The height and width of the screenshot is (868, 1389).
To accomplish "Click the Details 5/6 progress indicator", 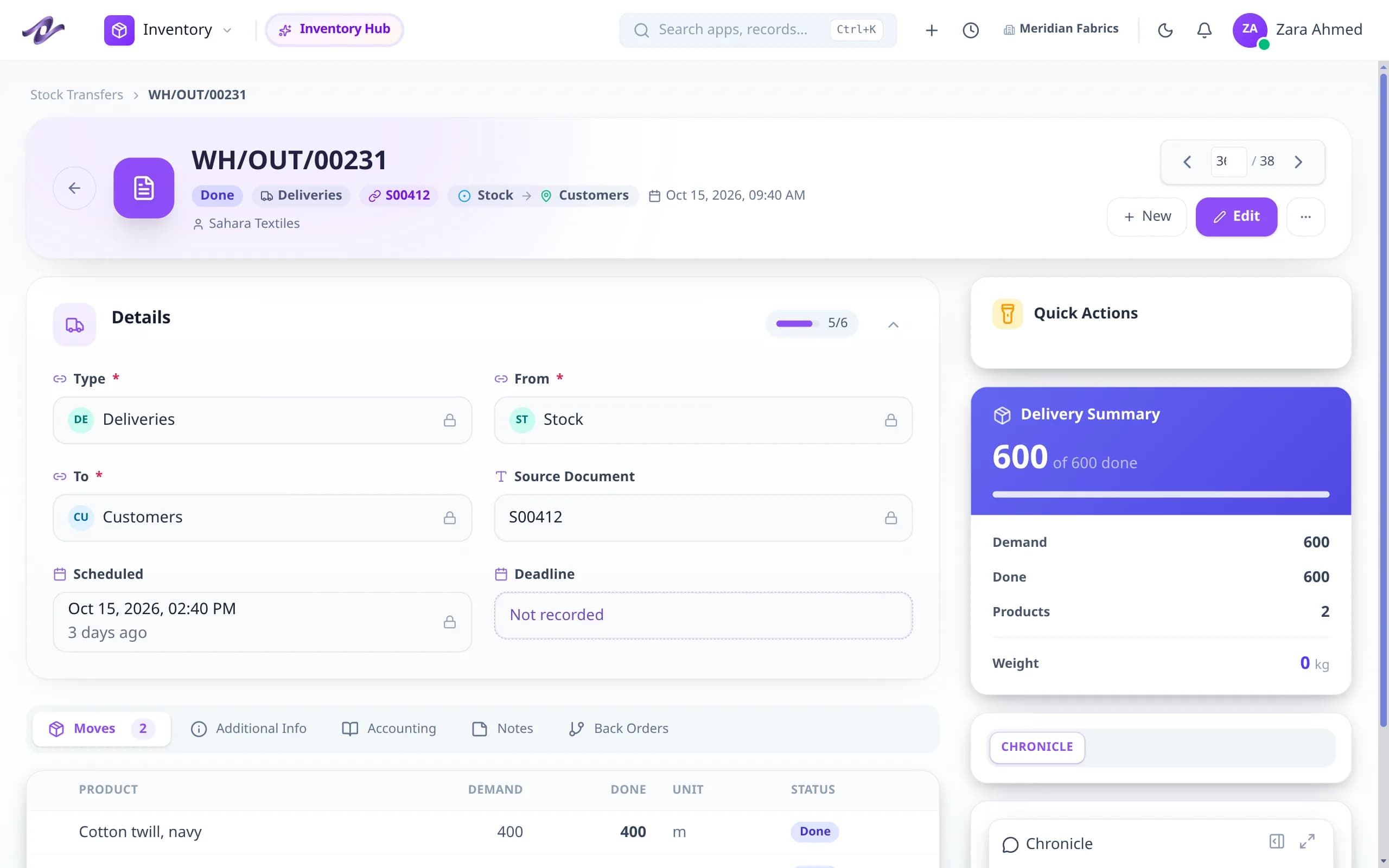I will point(812,323).
